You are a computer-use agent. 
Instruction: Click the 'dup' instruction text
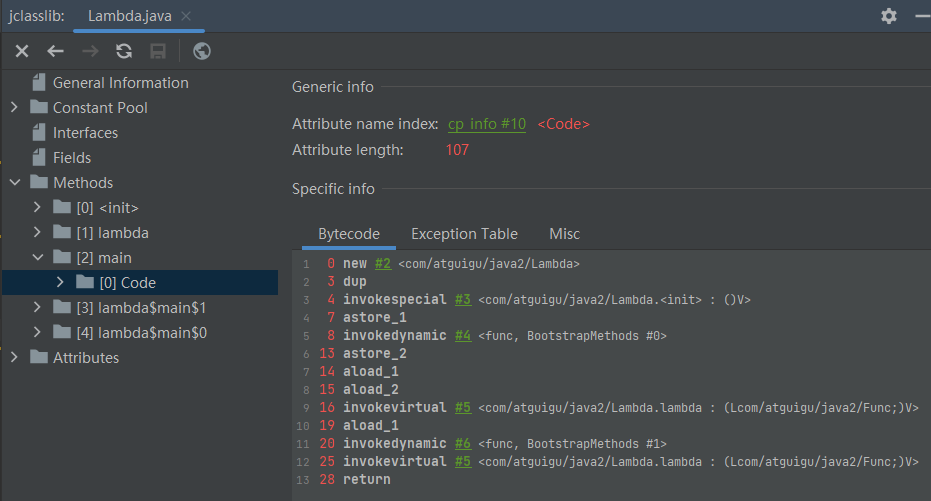tap(354, 281)
